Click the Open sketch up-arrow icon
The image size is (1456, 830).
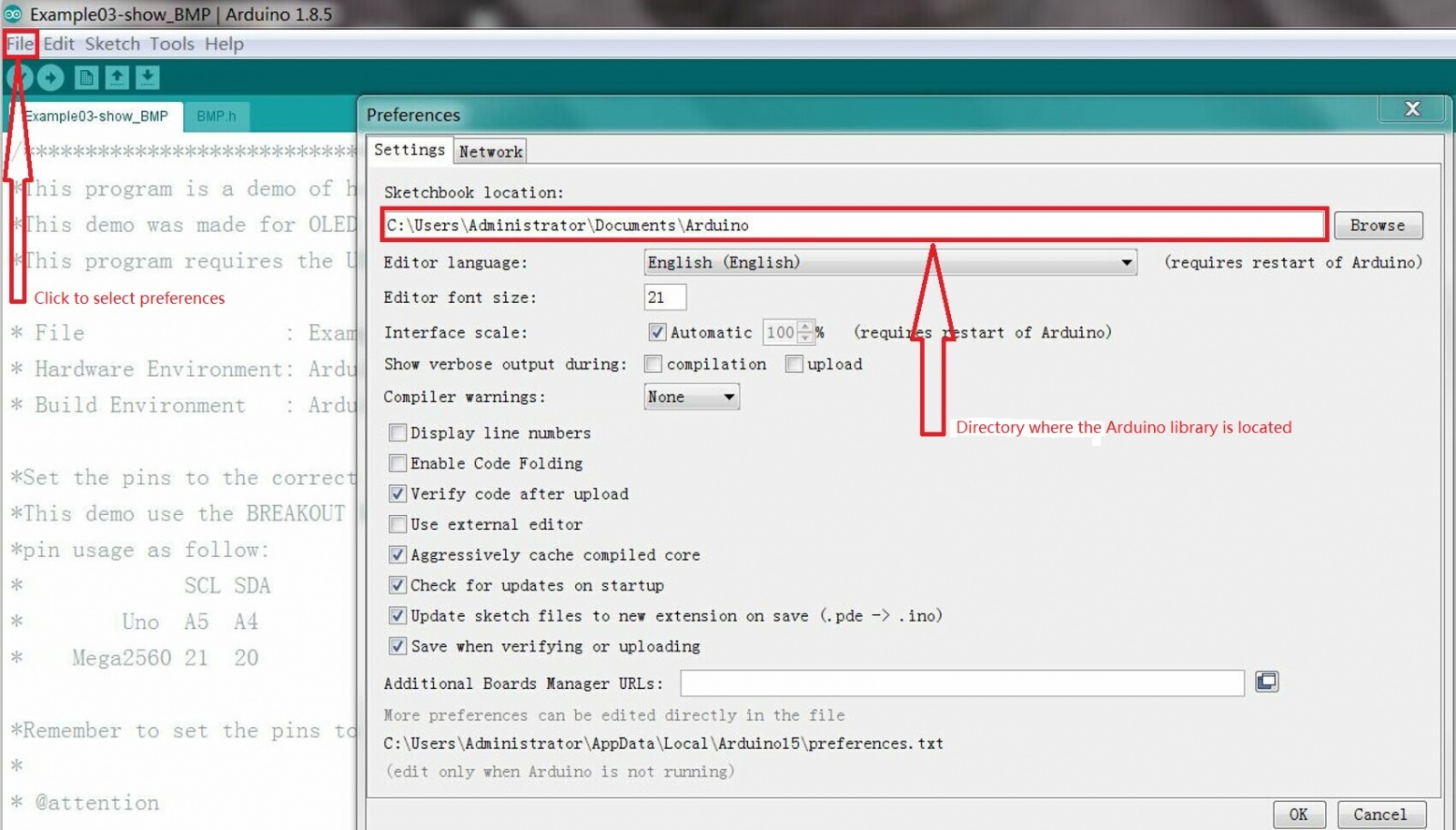(x=116, y=78)
